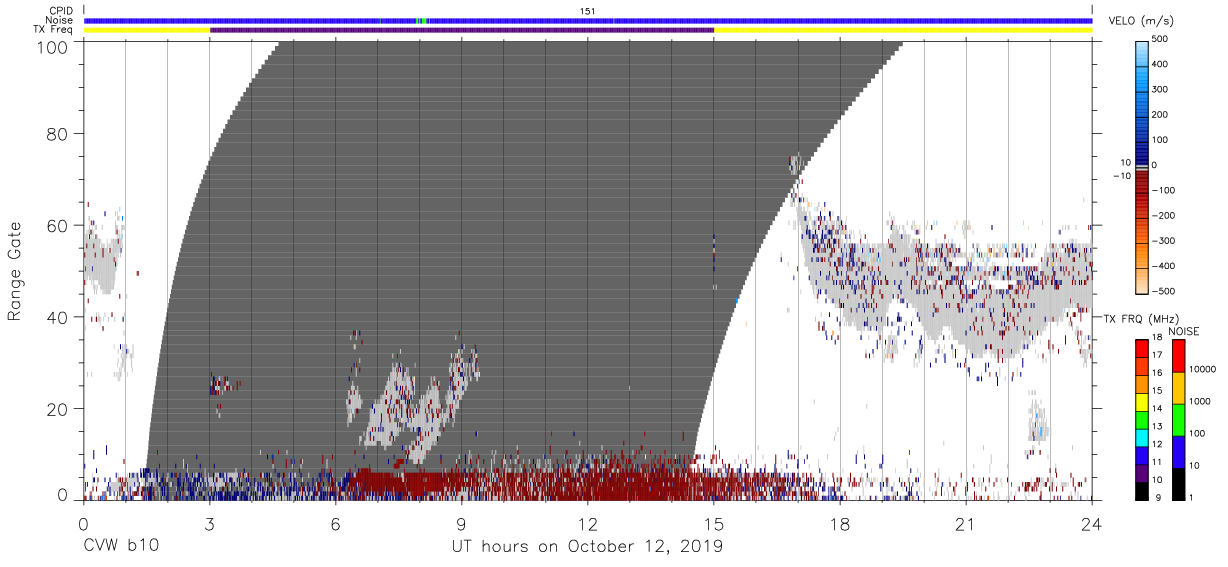Viewport: 1228px width, 567px height.
Task: Click the '400' tick on VELO colorbar
Action: 1159,65
